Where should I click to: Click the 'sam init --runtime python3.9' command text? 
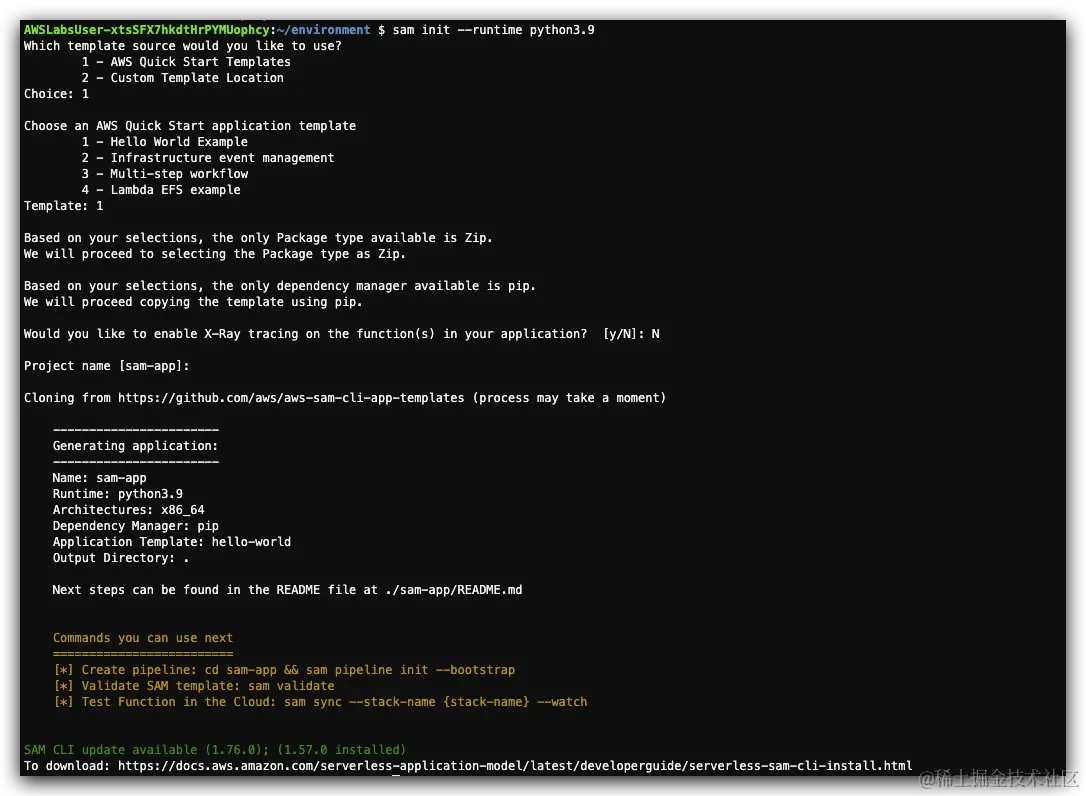tap(493, 30)
